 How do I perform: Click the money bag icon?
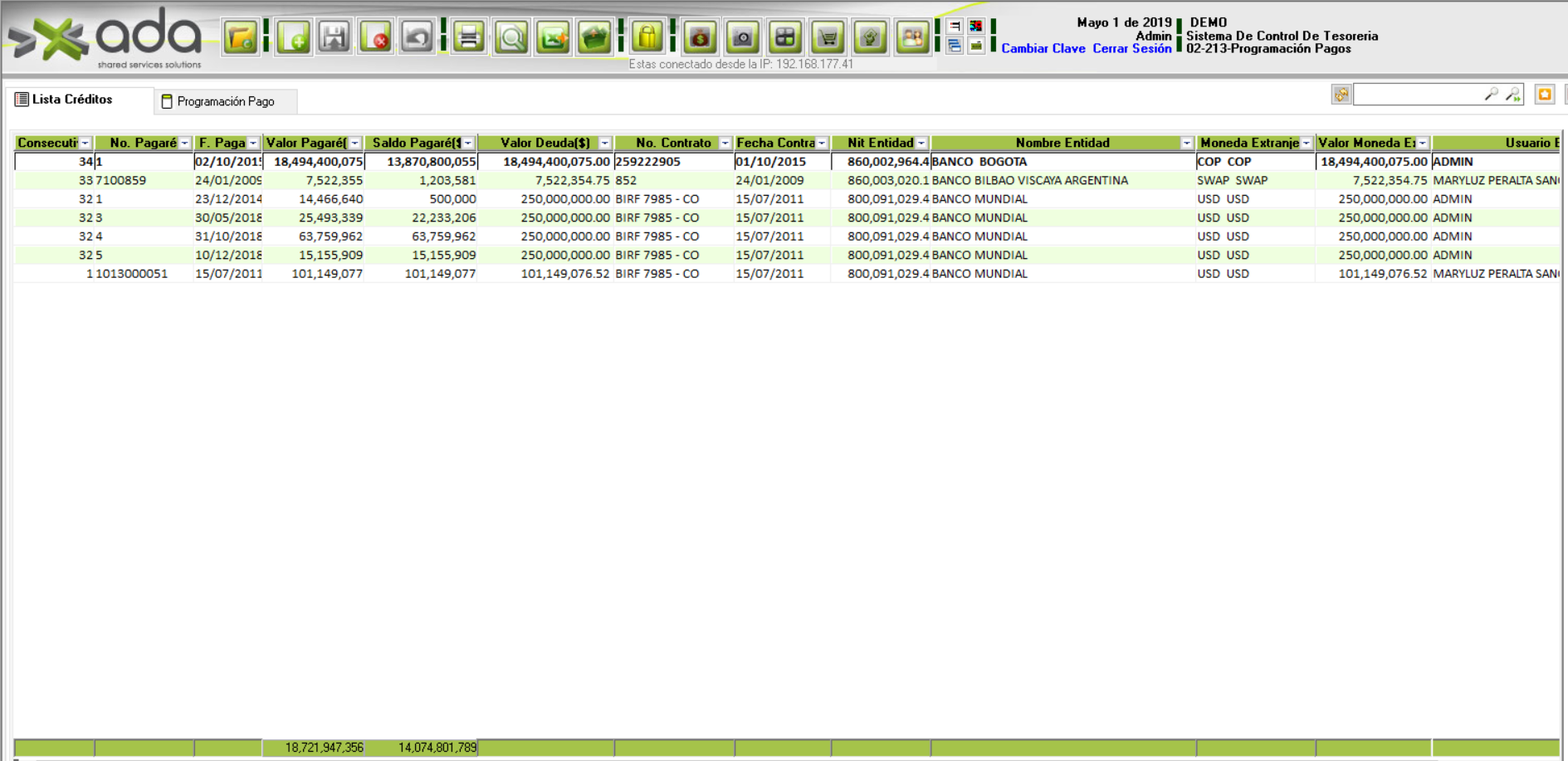click(x=700, y=37)
